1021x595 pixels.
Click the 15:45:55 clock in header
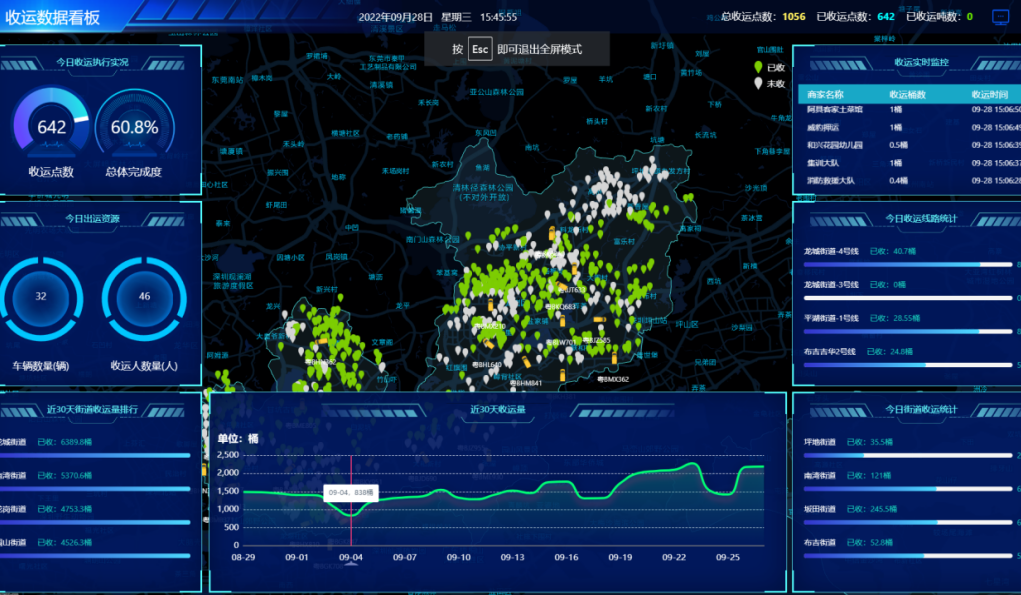(498, 18)
